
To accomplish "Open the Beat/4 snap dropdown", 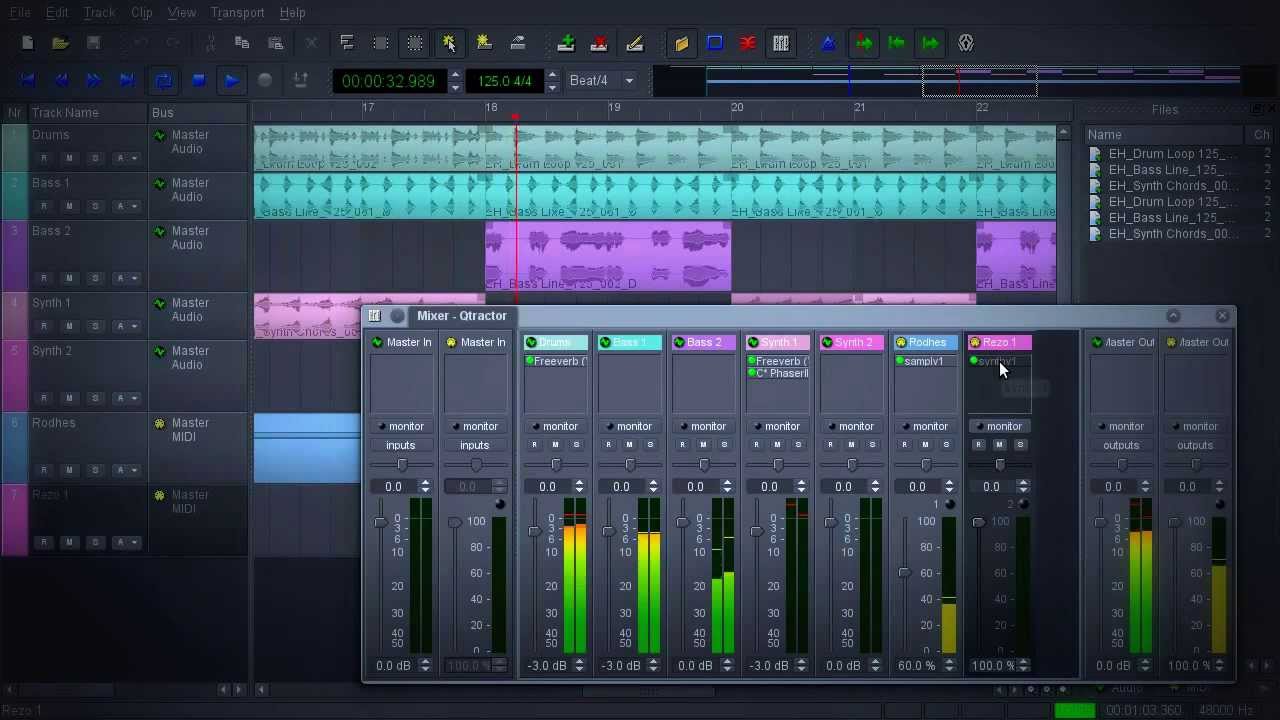I will (628, 81).
